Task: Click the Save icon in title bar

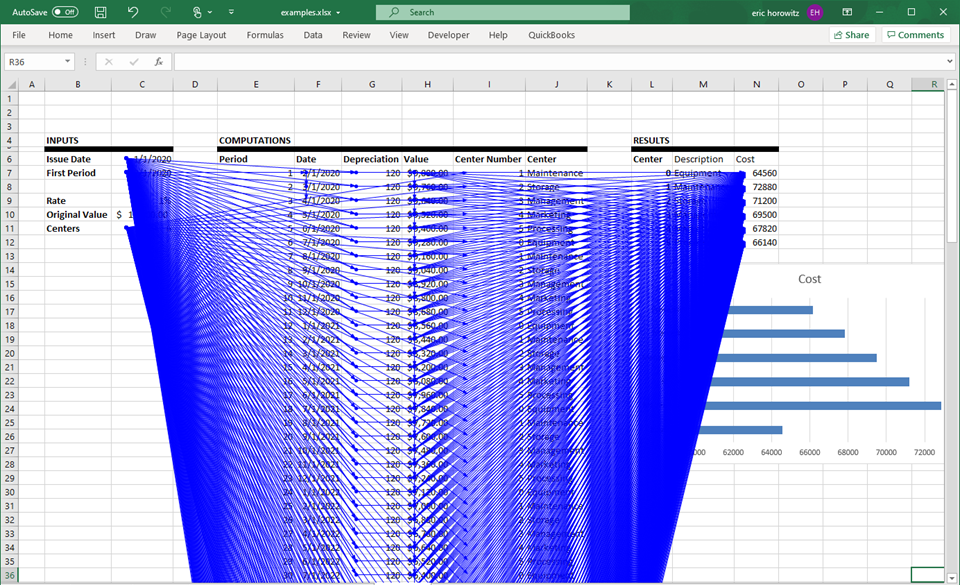Action: coord(101,12)
